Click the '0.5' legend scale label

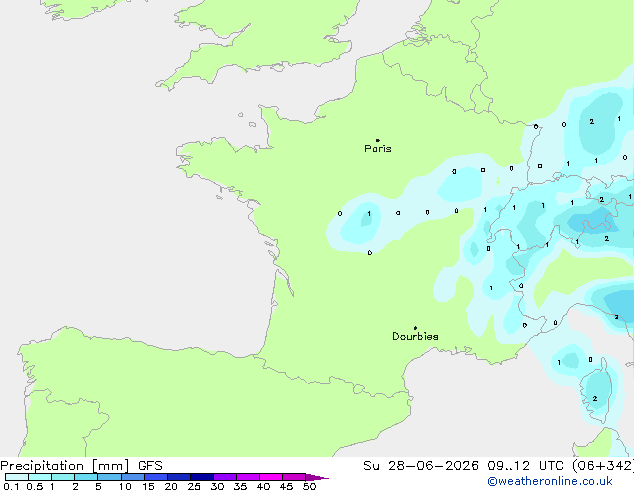click(x=35, y=486)
